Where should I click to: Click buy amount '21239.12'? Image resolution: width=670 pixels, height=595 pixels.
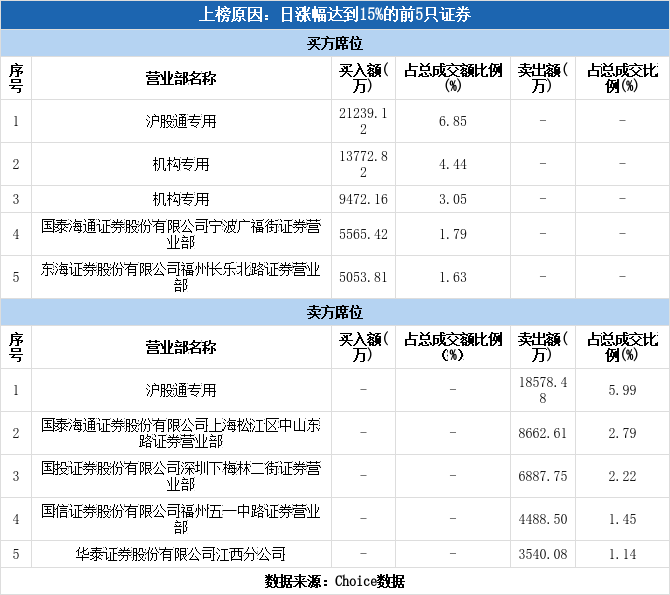pos(363,121)
